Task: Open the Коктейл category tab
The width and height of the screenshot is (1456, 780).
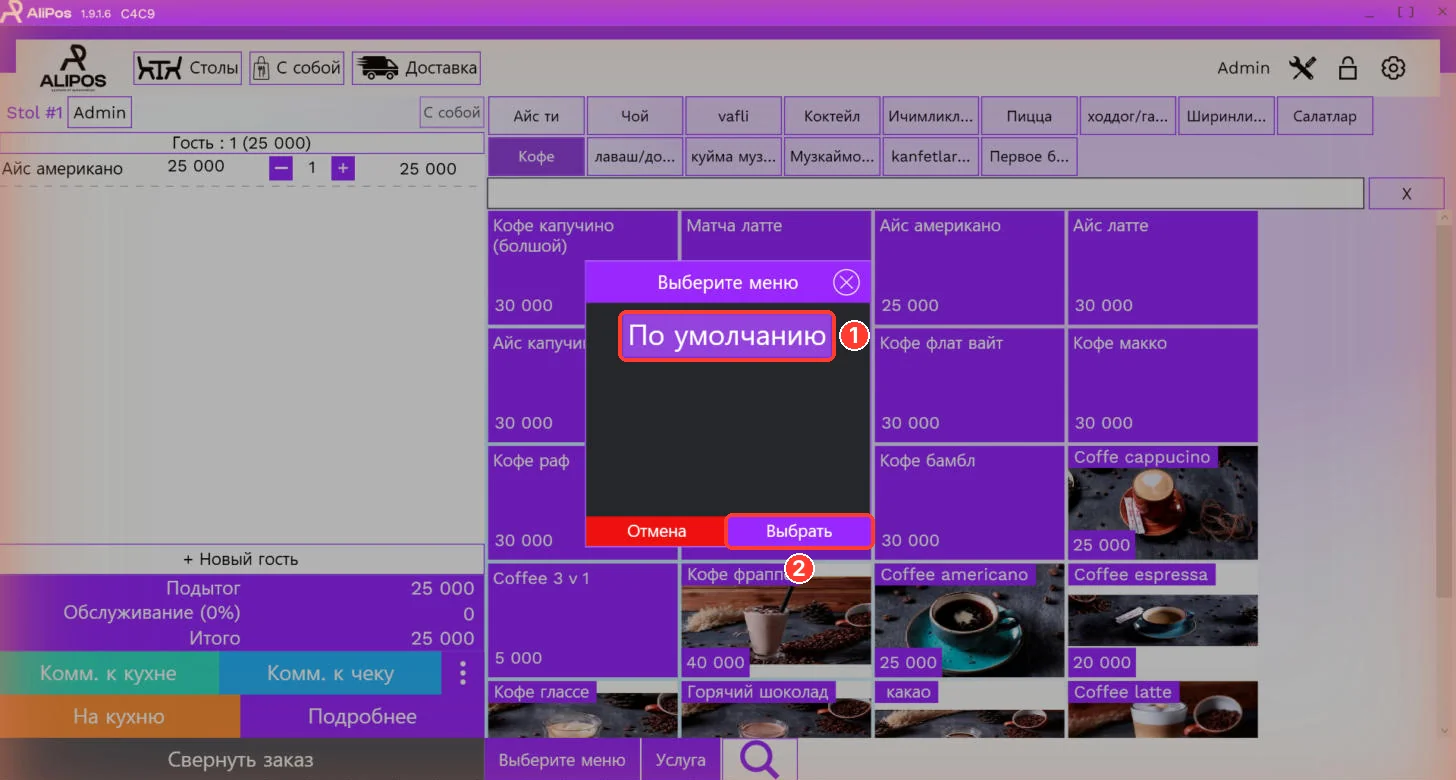Action: 832,116
